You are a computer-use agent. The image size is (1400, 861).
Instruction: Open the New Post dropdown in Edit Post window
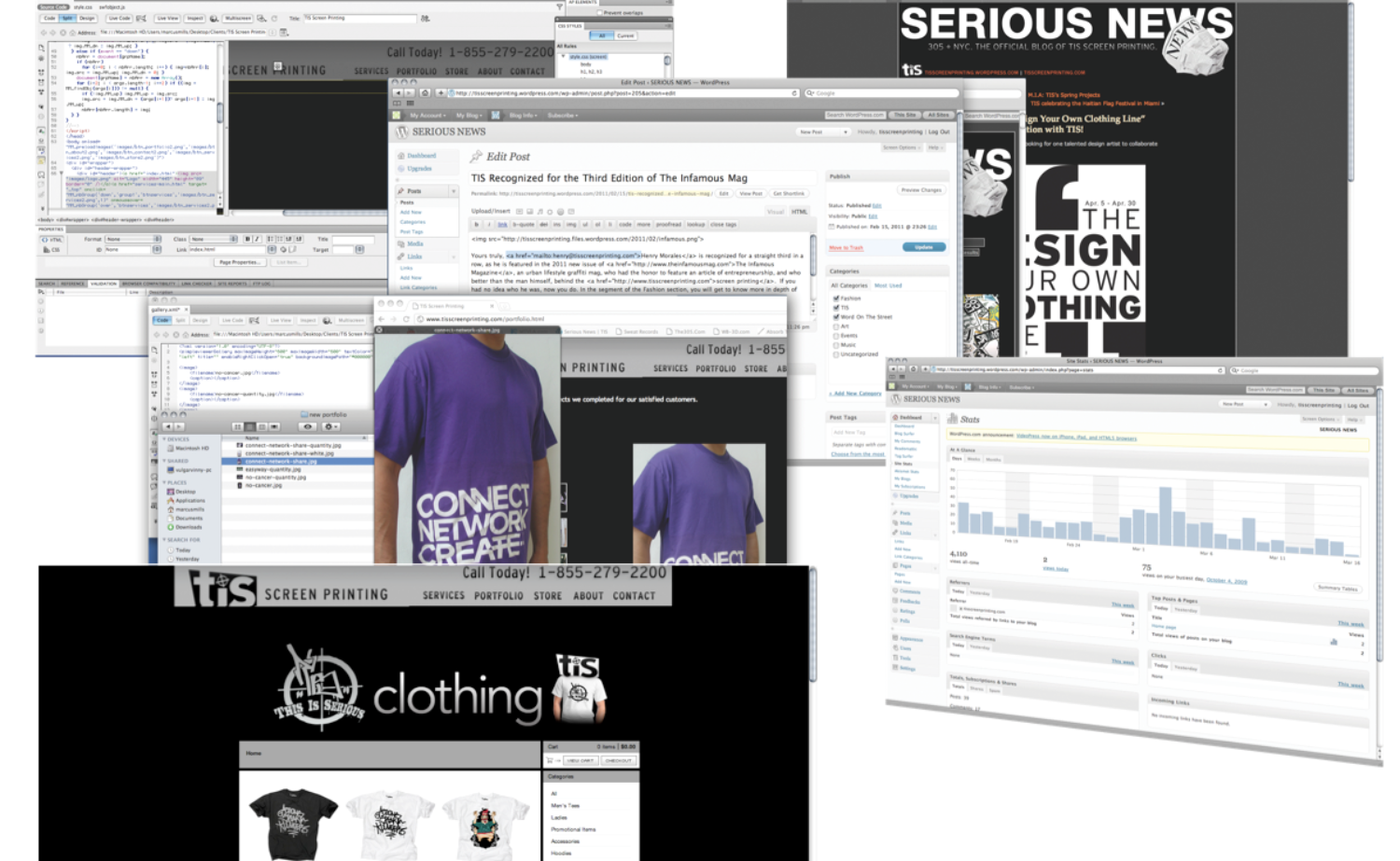pos(824,132)
